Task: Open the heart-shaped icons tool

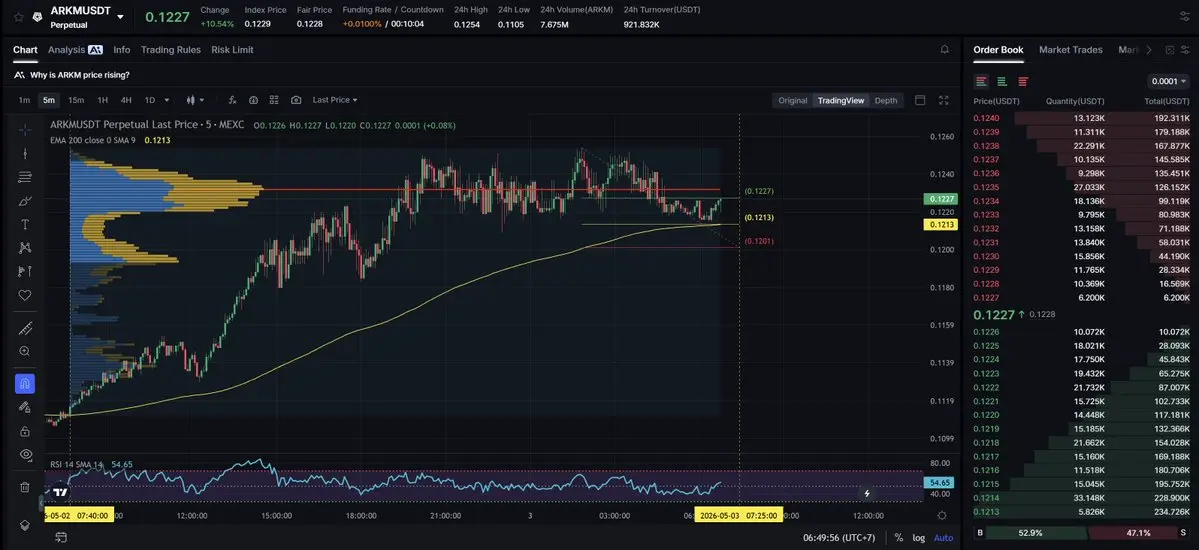Action: [x=24, y=295]
